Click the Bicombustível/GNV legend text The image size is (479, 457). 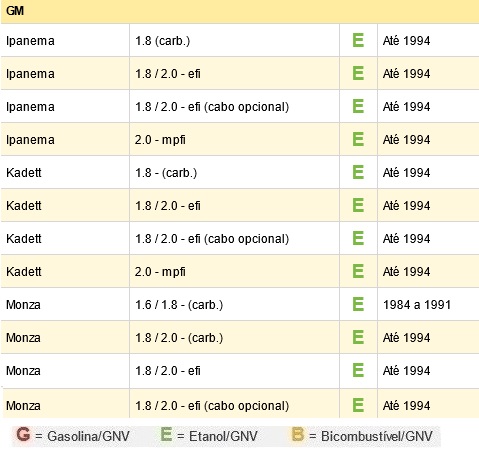pos(377,436)
